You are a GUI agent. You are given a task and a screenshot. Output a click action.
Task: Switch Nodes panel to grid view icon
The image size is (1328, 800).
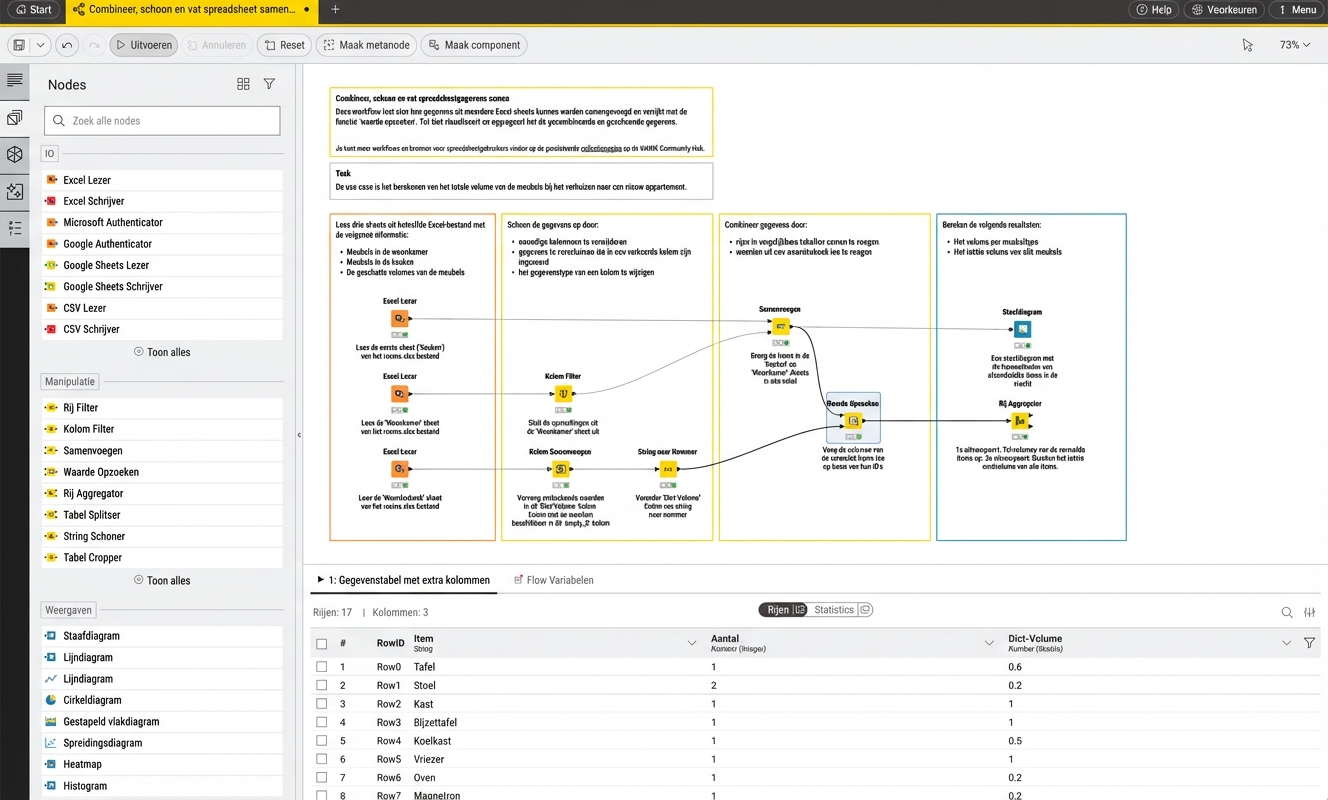point(243,84)
